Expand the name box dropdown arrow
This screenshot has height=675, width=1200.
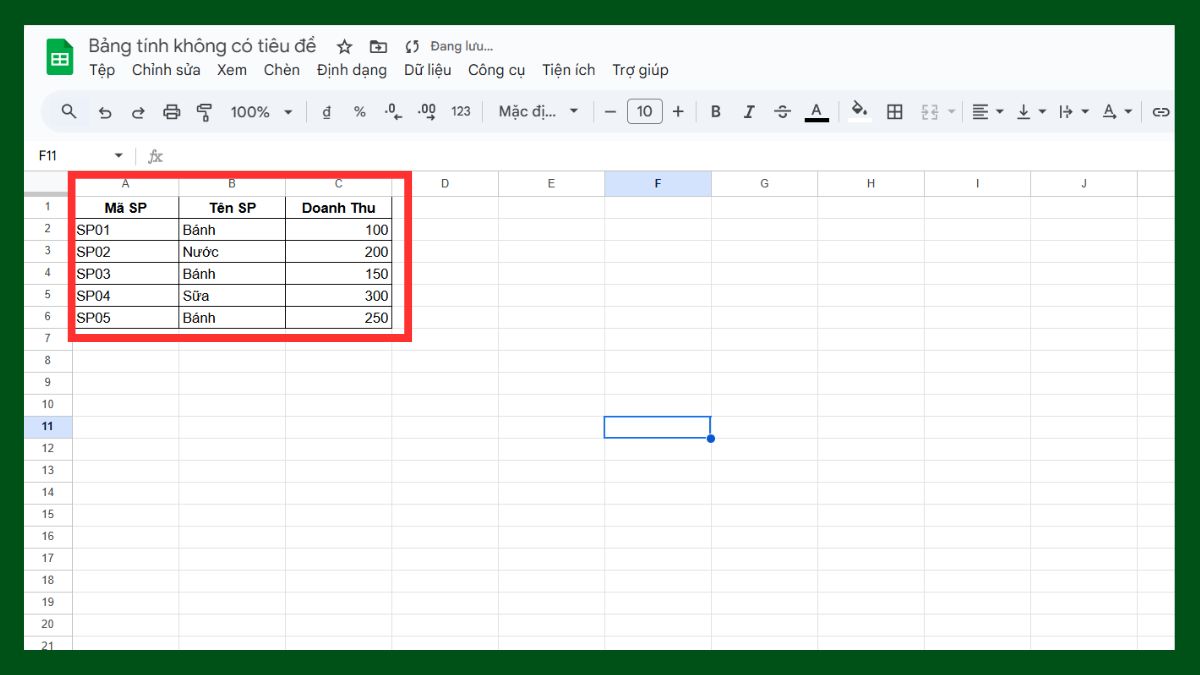(x=119, y=156)
